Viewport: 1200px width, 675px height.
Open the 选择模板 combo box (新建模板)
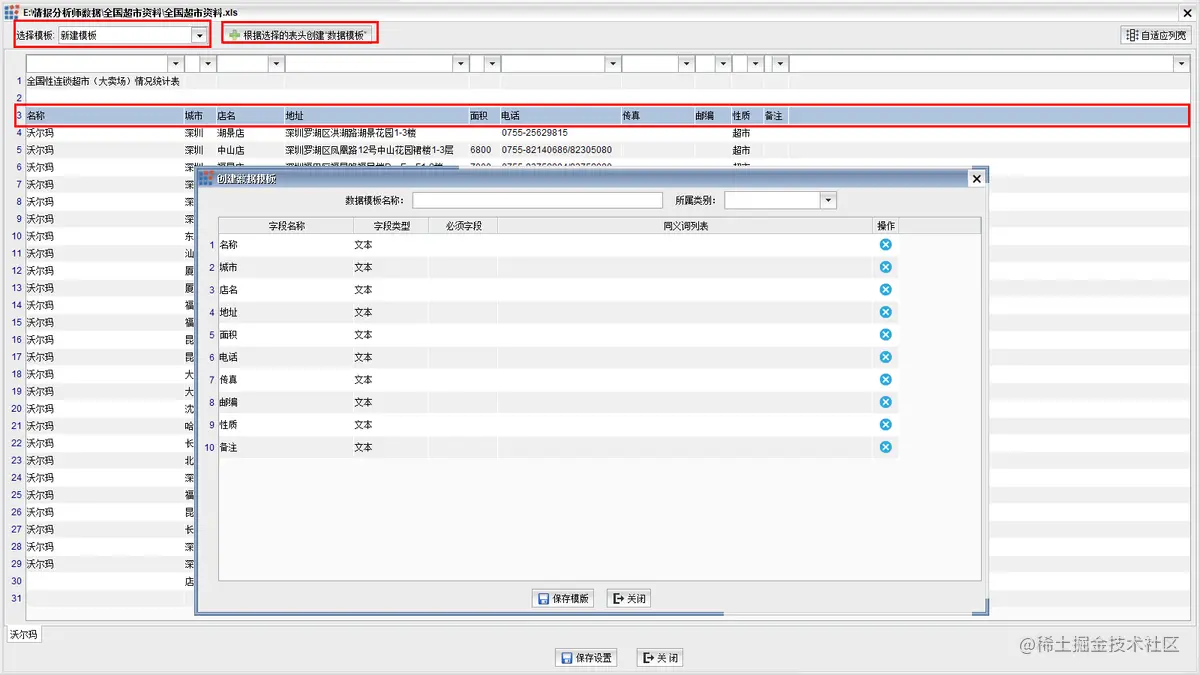point(199,35)
